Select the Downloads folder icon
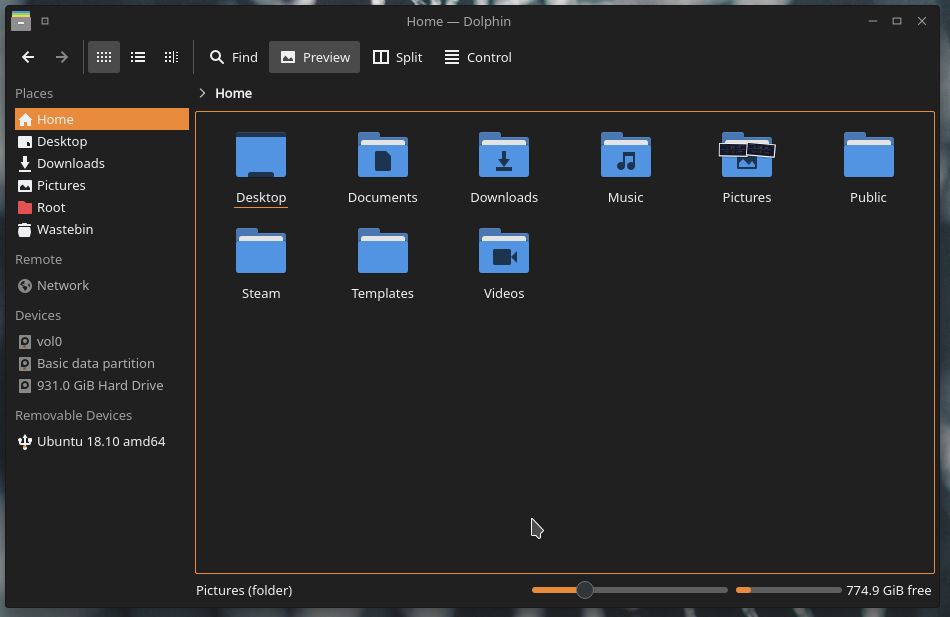 (504, 155)
